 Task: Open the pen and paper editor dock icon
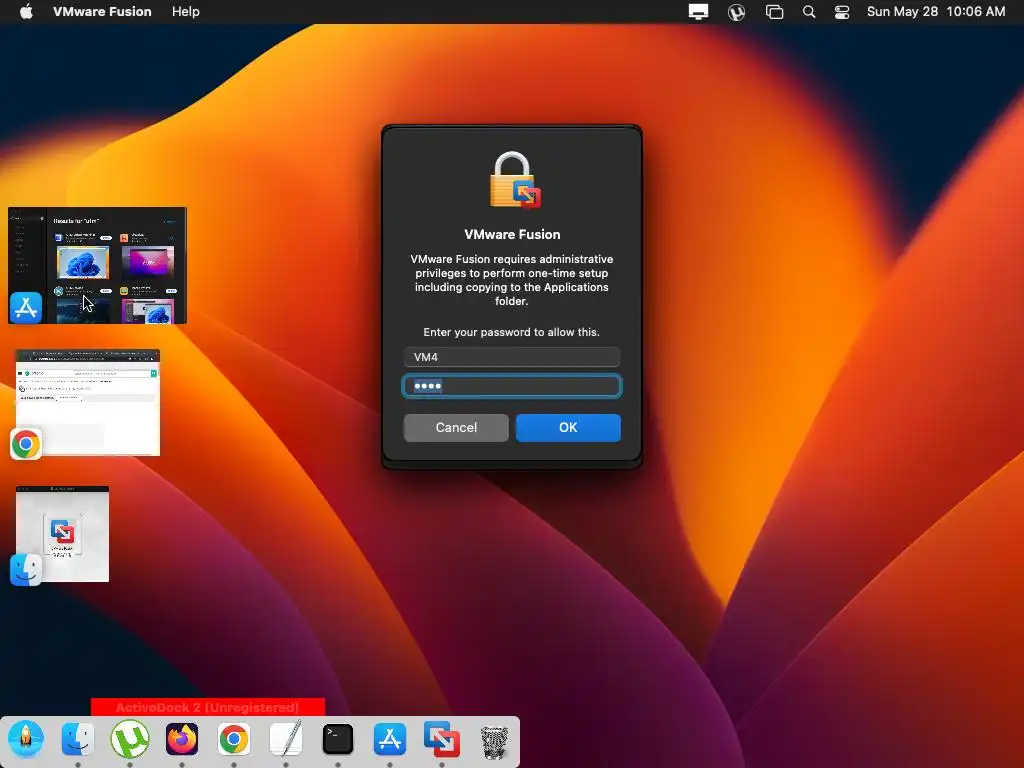click(286, 738)
